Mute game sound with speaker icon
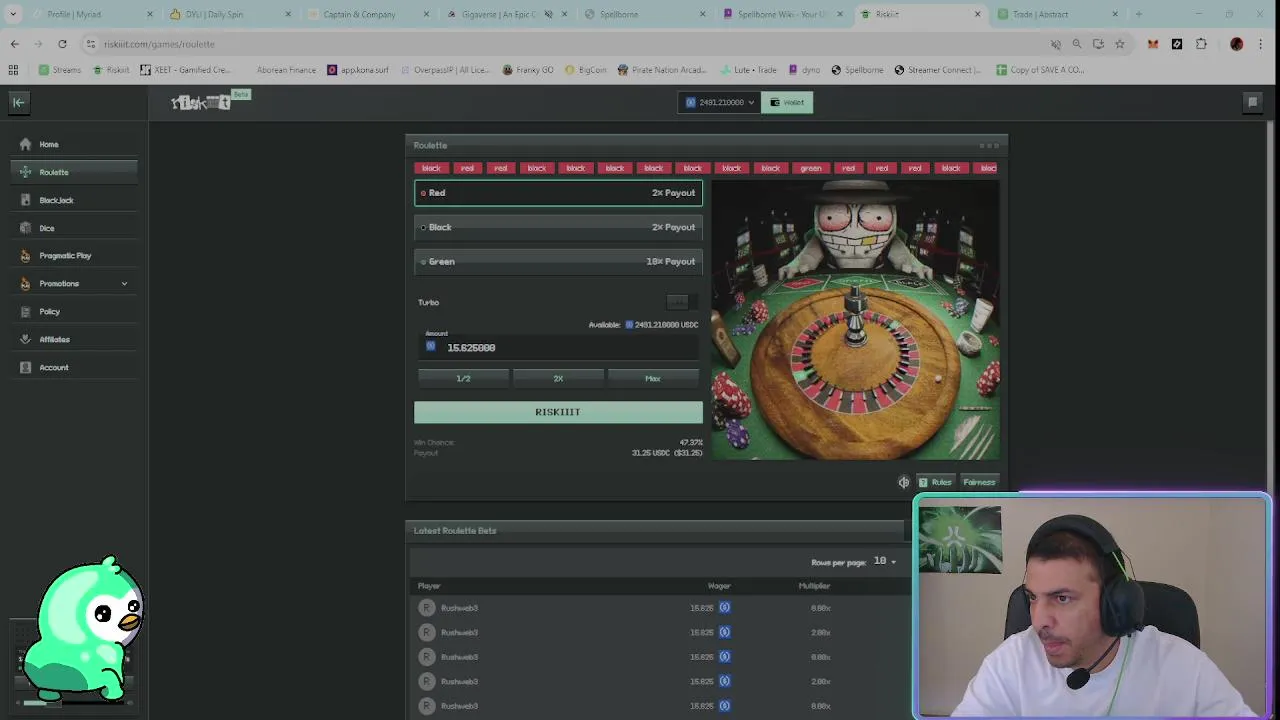1280x720 pixels. [904, 482]
